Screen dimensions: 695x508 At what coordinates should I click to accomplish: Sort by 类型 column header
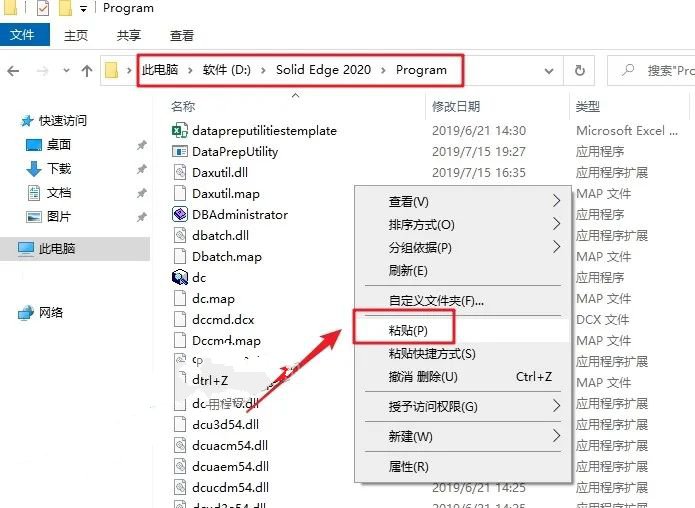[587, 106]
